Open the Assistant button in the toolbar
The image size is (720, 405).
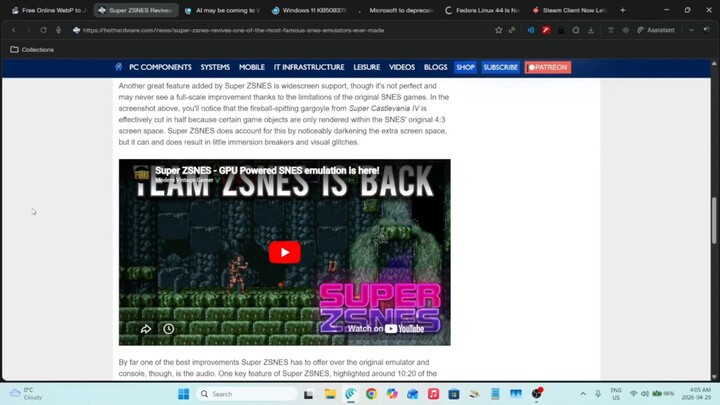(x=656, y=30)
